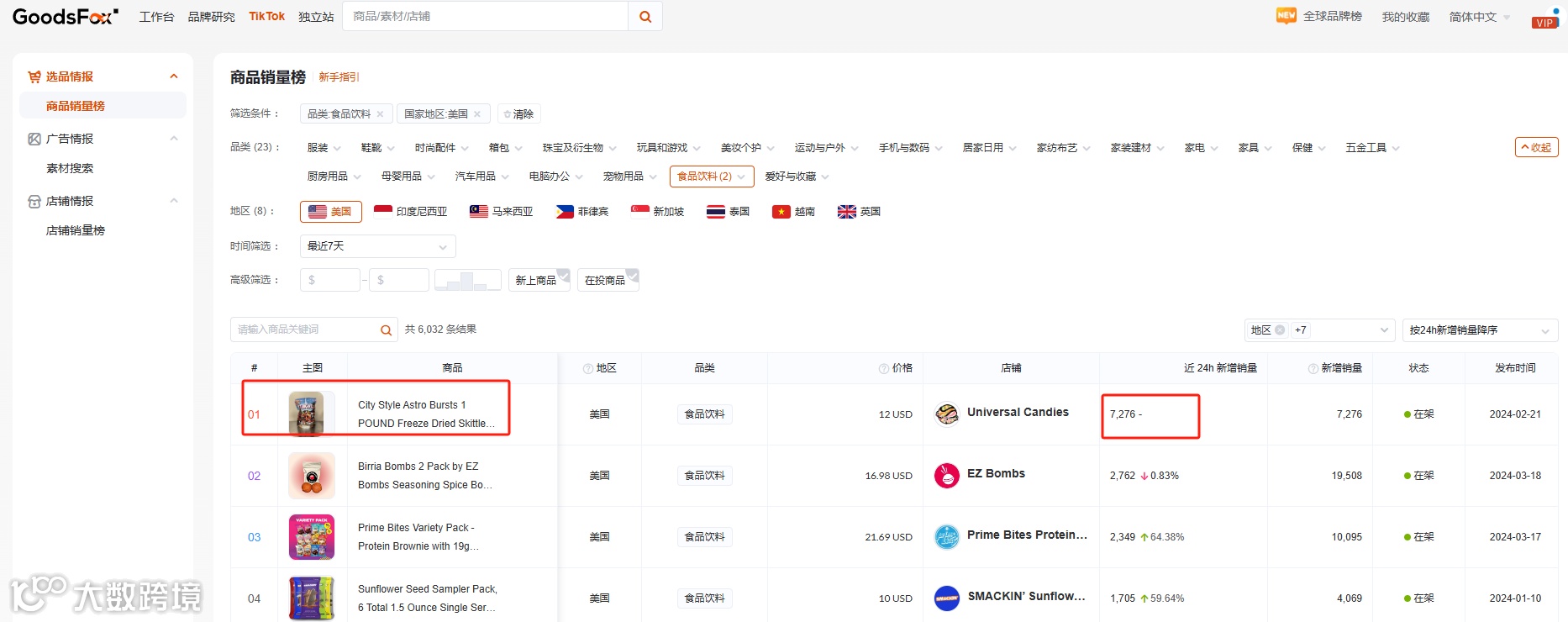Open Prime Bites Protein shop logo
The width and height of the screenshot is (1568, 622).
point(947,536)
